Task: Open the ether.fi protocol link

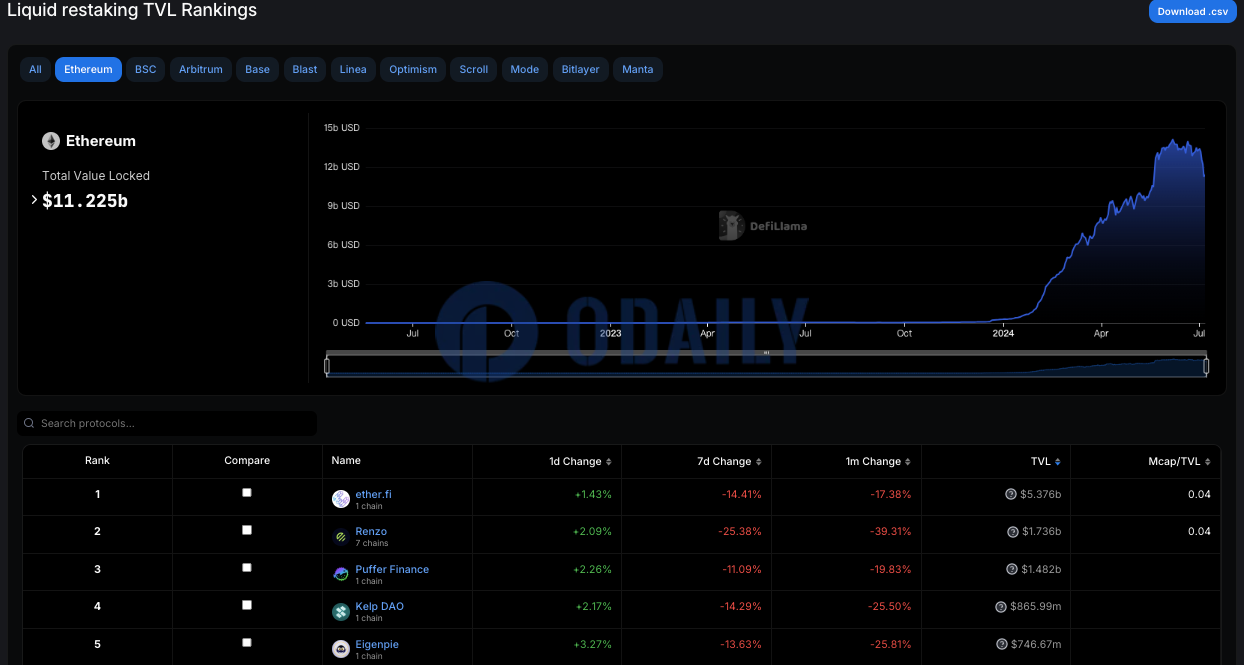Action: click(374, 494)
